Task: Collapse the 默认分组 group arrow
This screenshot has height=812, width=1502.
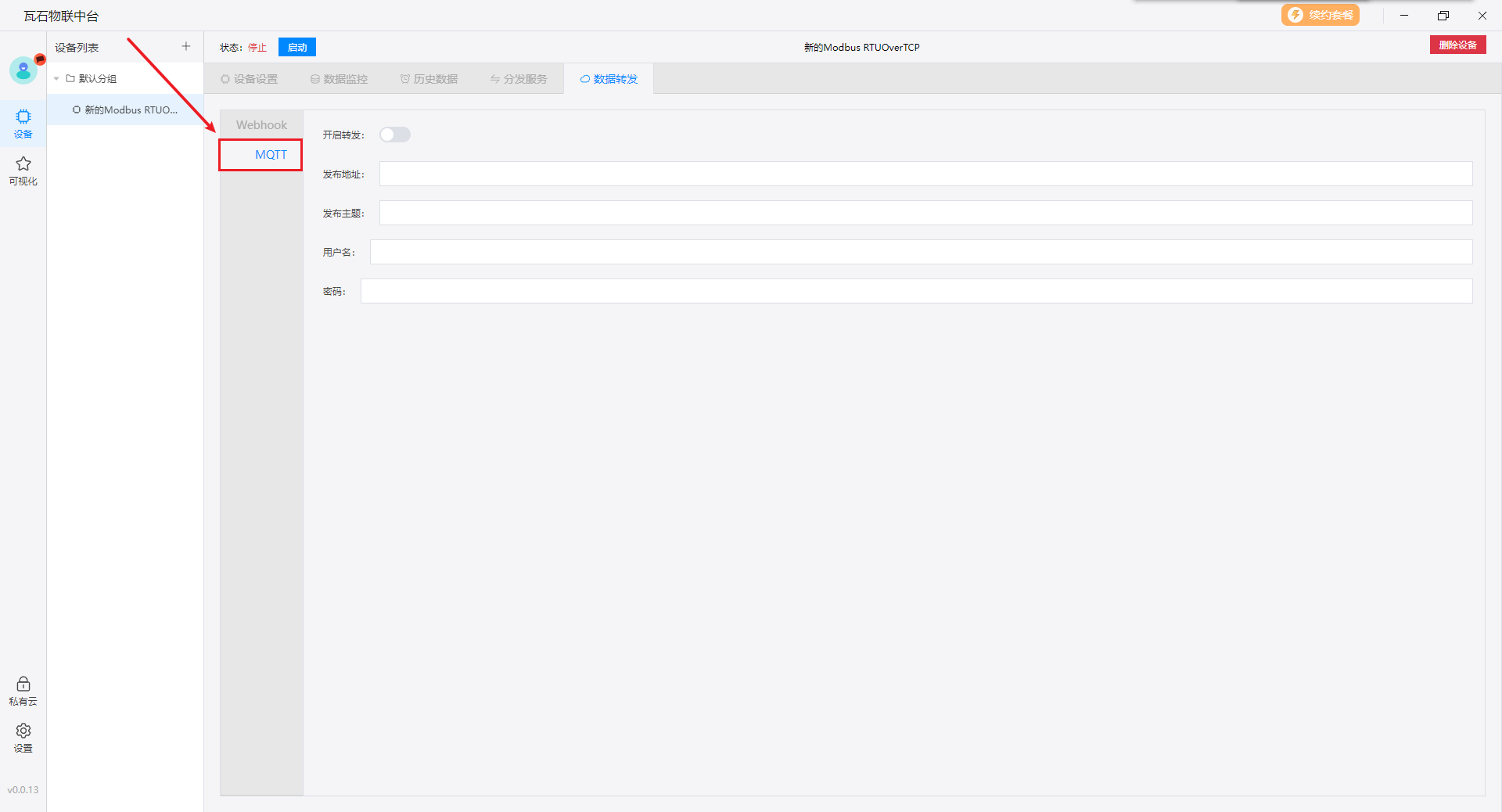Action: pos(56,79)
